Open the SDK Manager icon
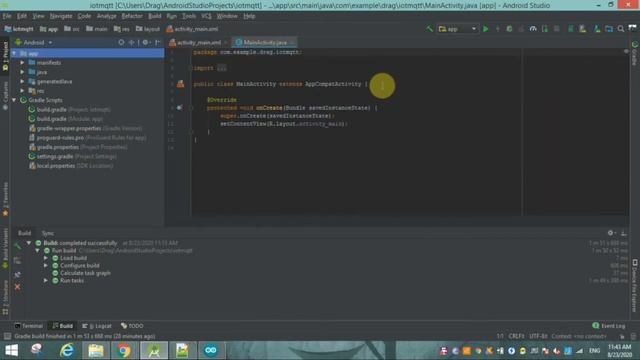The width and height of the screenshot is (640, 360). point(597,29)
